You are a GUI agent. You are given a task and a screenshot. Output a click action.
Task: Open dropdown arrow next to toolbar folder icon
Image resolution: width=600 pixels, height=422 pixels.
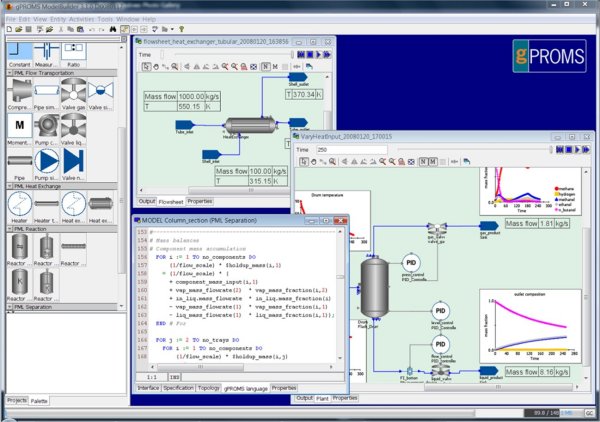click(x=172, y=29)
